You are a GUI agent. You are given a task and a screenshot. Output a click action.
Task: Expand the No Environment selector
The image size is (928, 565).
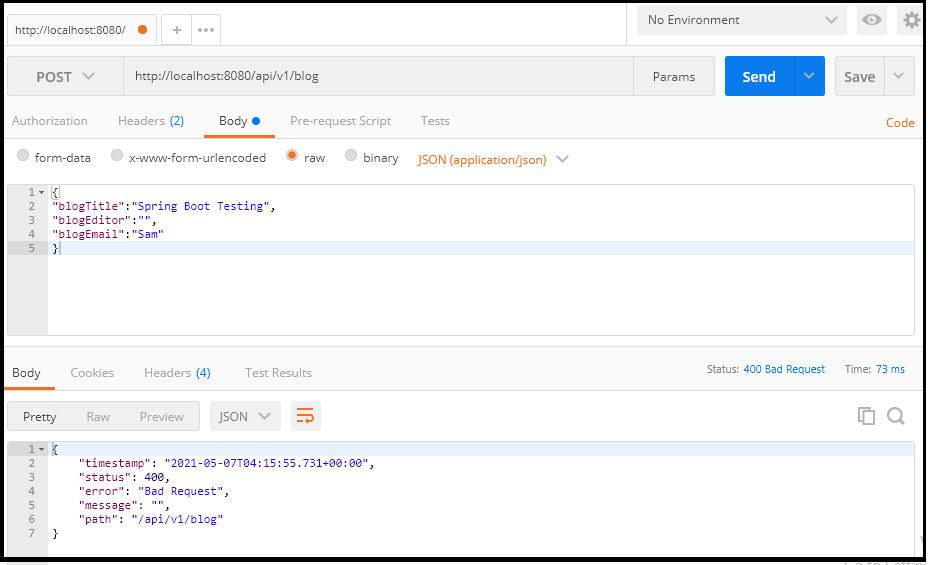(741, 20)
